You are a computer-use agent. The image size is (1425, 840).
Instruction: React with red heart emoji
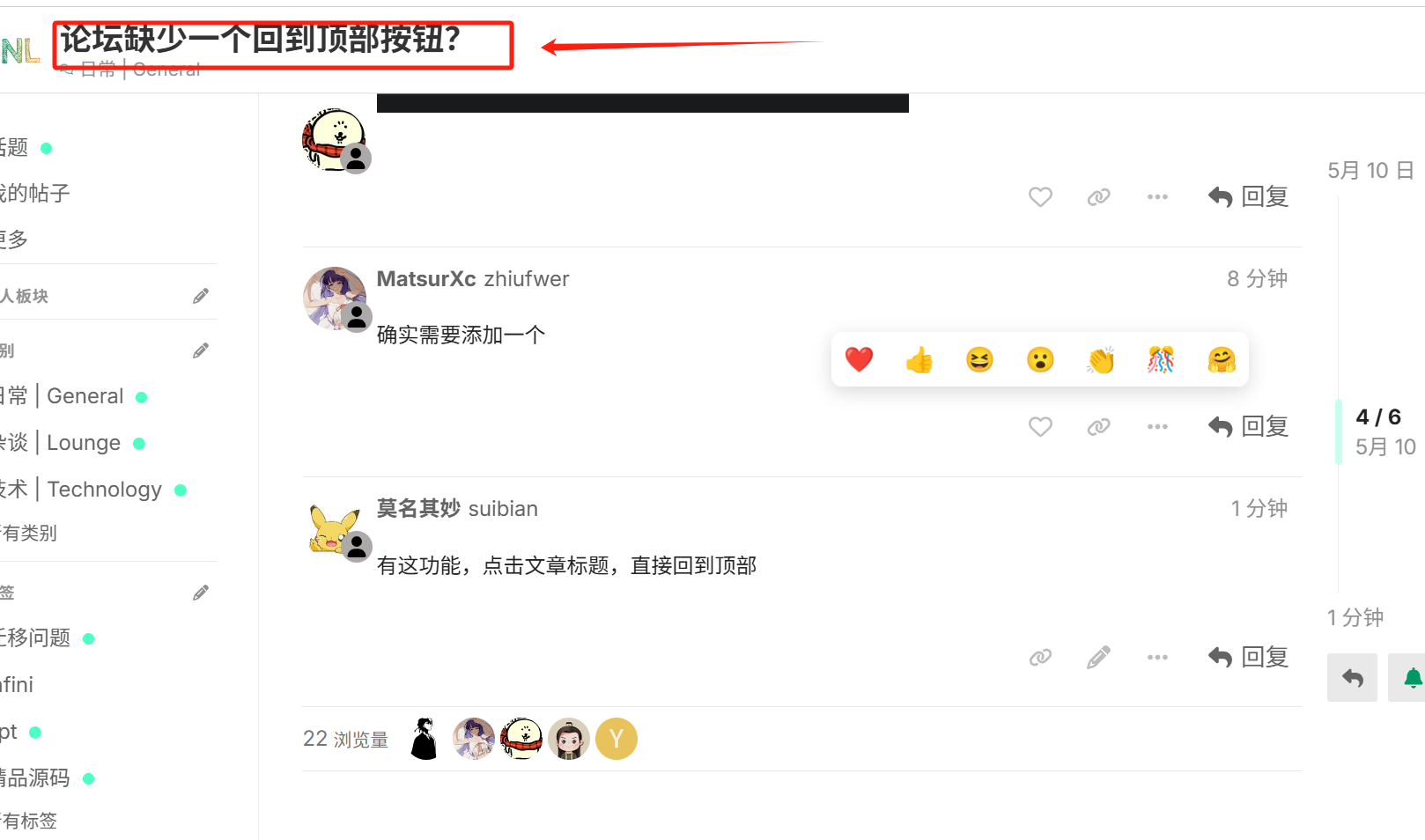(x=859, y=359)
